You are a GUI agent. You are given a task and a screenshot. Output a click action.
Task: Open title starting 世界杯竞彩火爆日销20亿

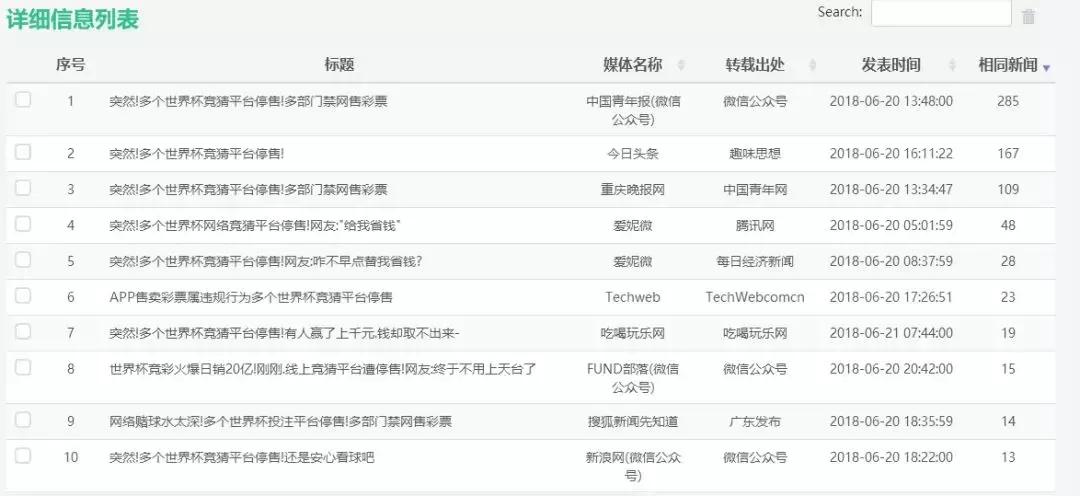[x=322, y=369]
